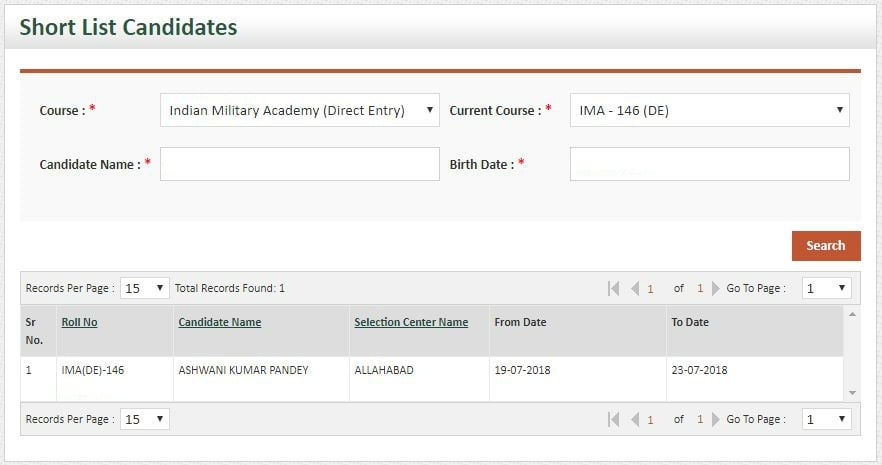Viewport: 882px width, 465px height.
Task: Click table scrollbar up arrow
Action: (852, 314)
